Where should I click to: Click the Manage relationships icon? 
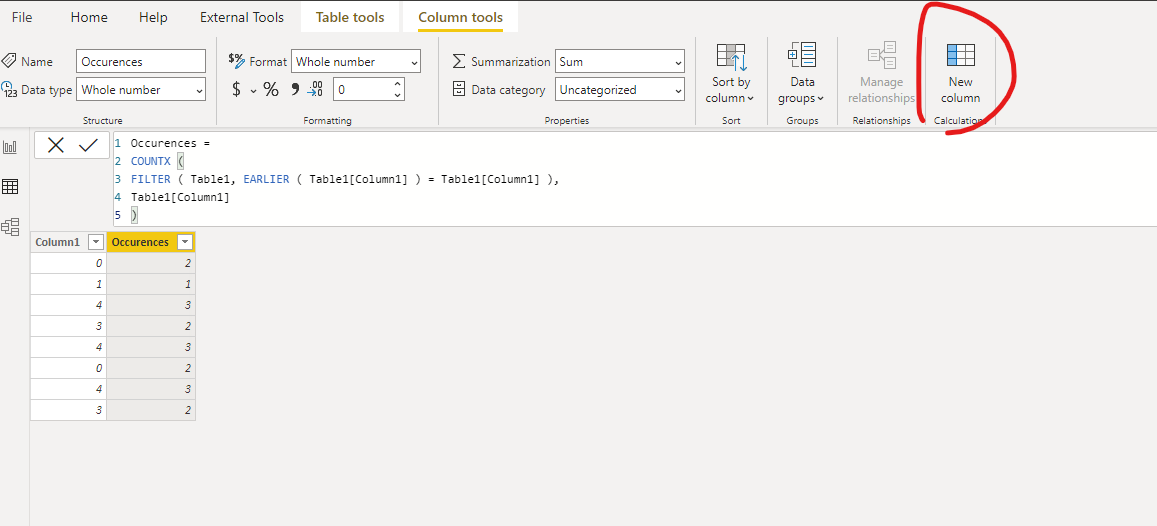point(881,55)
